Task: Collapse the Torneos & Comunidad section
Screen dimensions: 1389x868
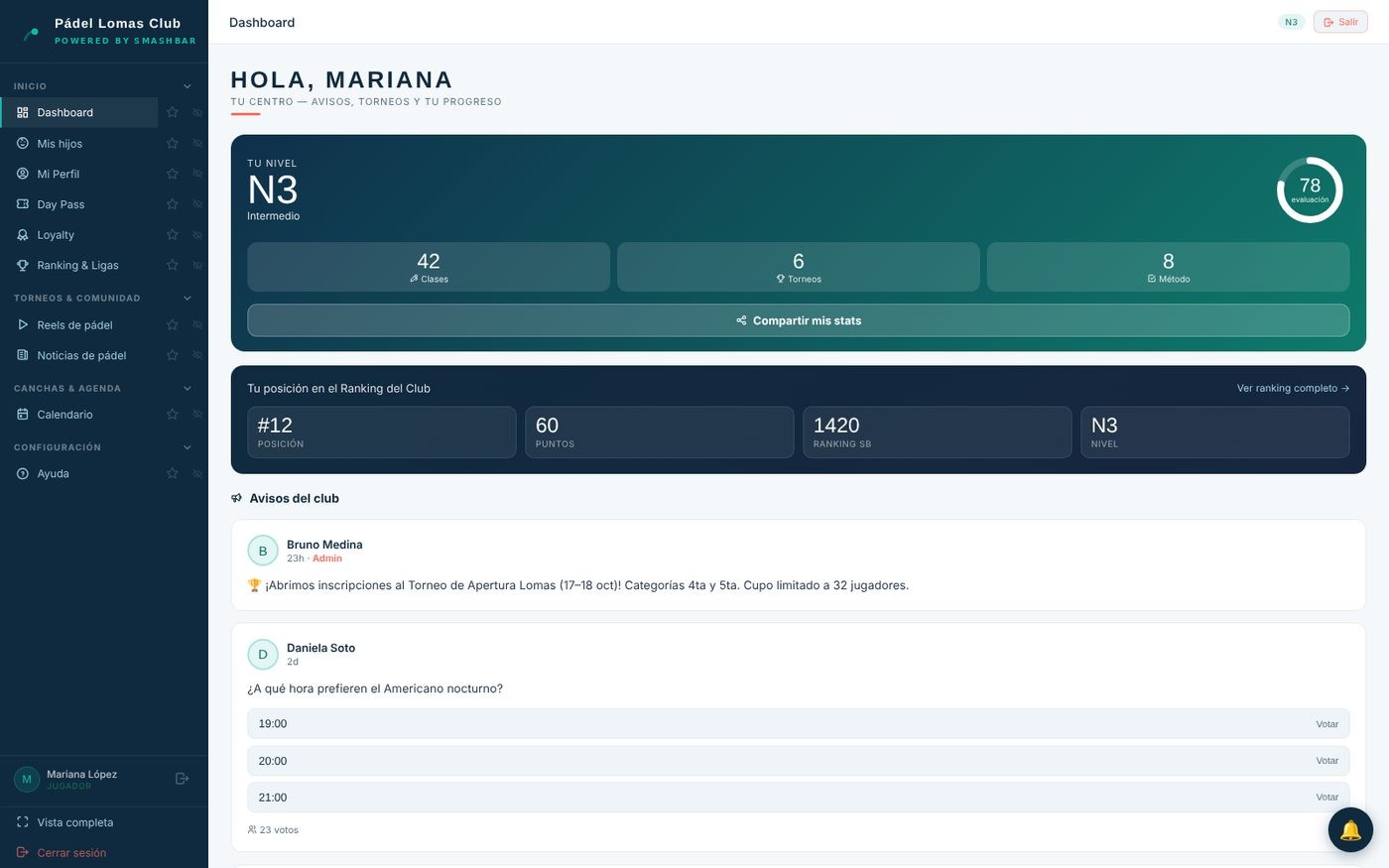Action: pos(188,298)
